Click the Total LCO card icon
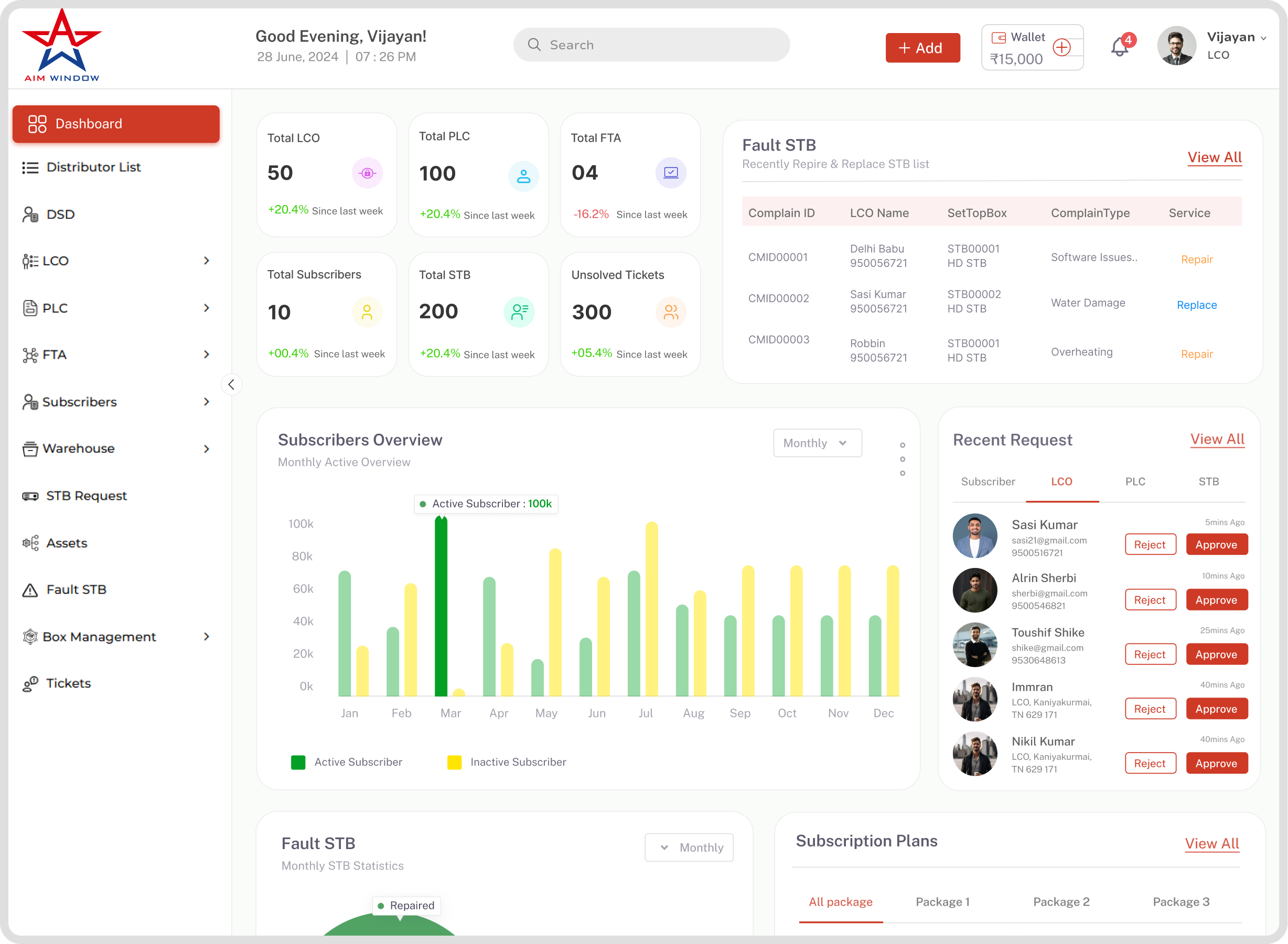1288x944 pixels. (367, 173)
